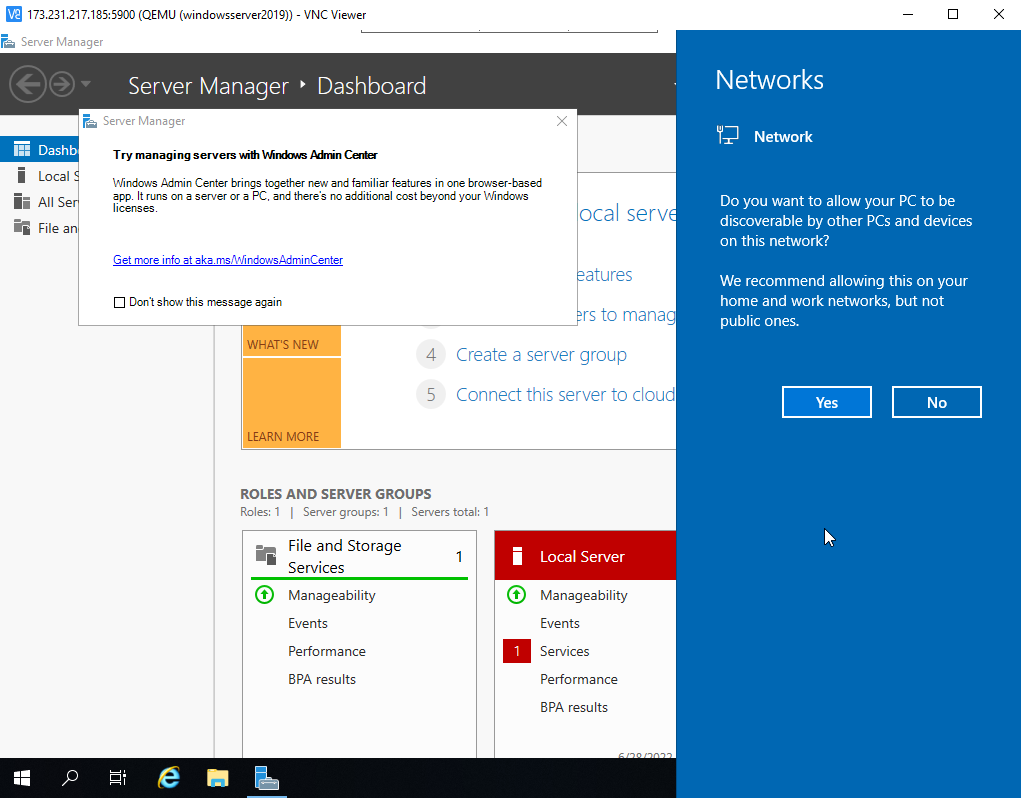This screenshot has height=798, width=1021.
Task: Open Performance under File and Storage Services
Action: pyautogui.click(x=327, y=652)
